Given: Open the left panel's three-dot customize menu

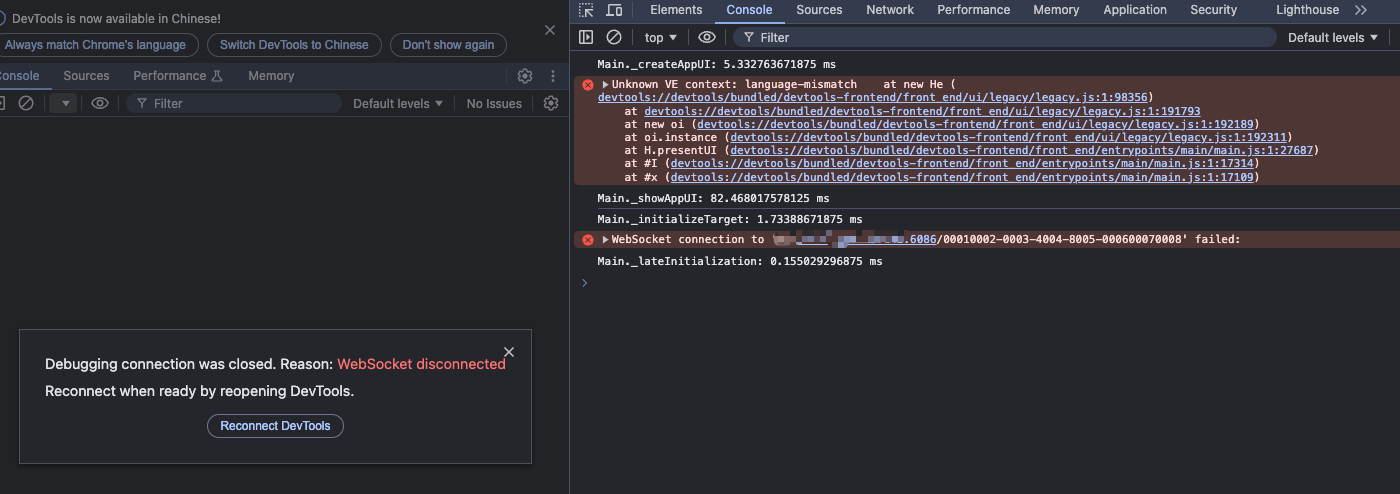Looking at the screenshot, I should tap(553, 76).
